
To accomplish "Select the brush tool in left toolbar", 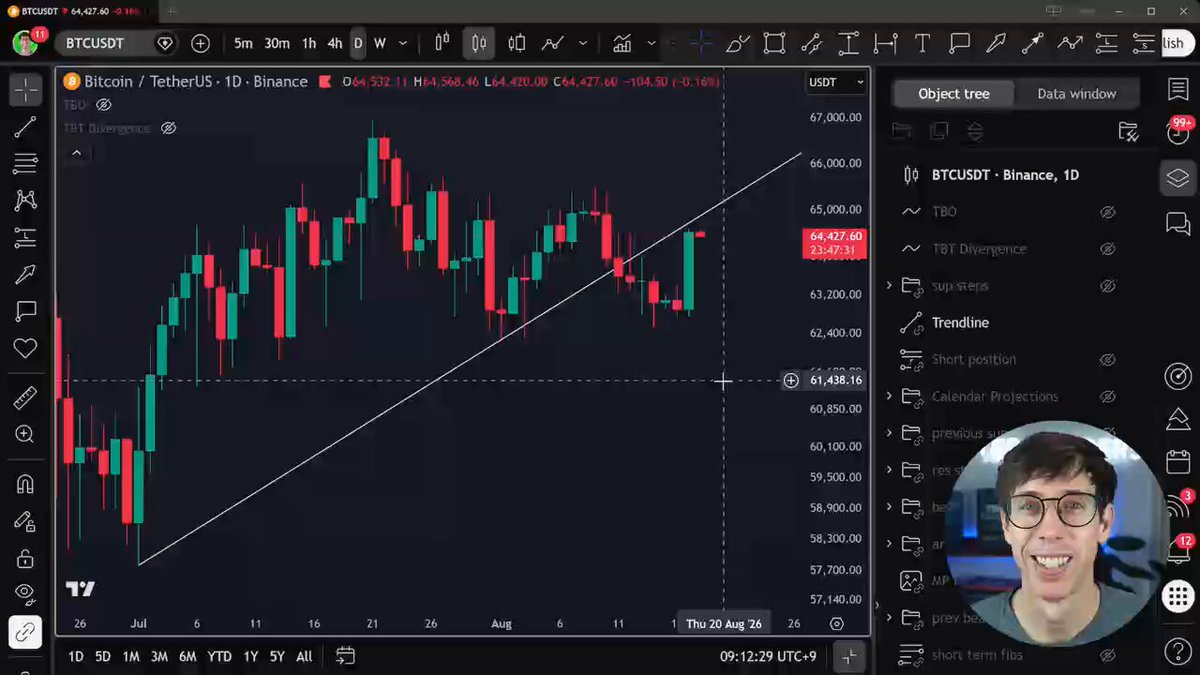I will 25,274.
